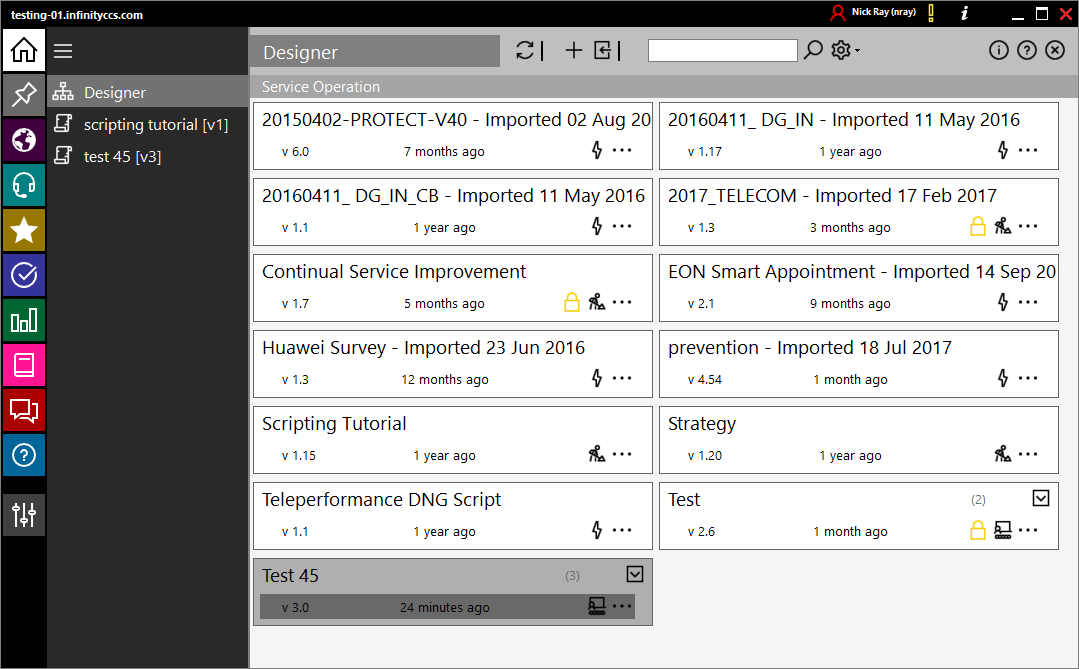The width and height of the screenshot is (1079, 669).
Task: Select Designer in navigation list
Action: [147, 92]
